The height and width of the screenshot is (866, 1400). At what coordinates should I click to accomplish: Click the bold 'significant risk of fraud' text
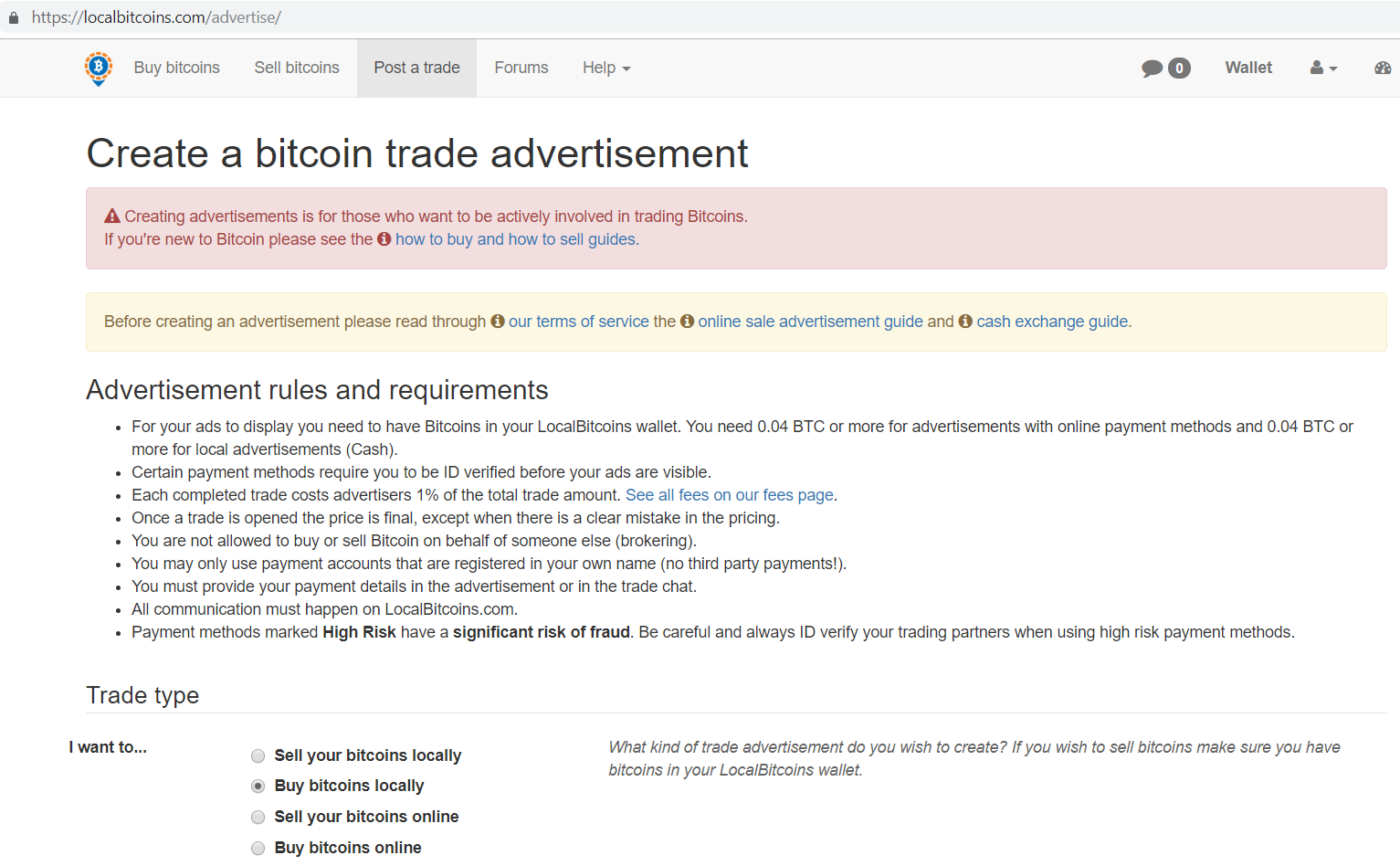(542, 632)
